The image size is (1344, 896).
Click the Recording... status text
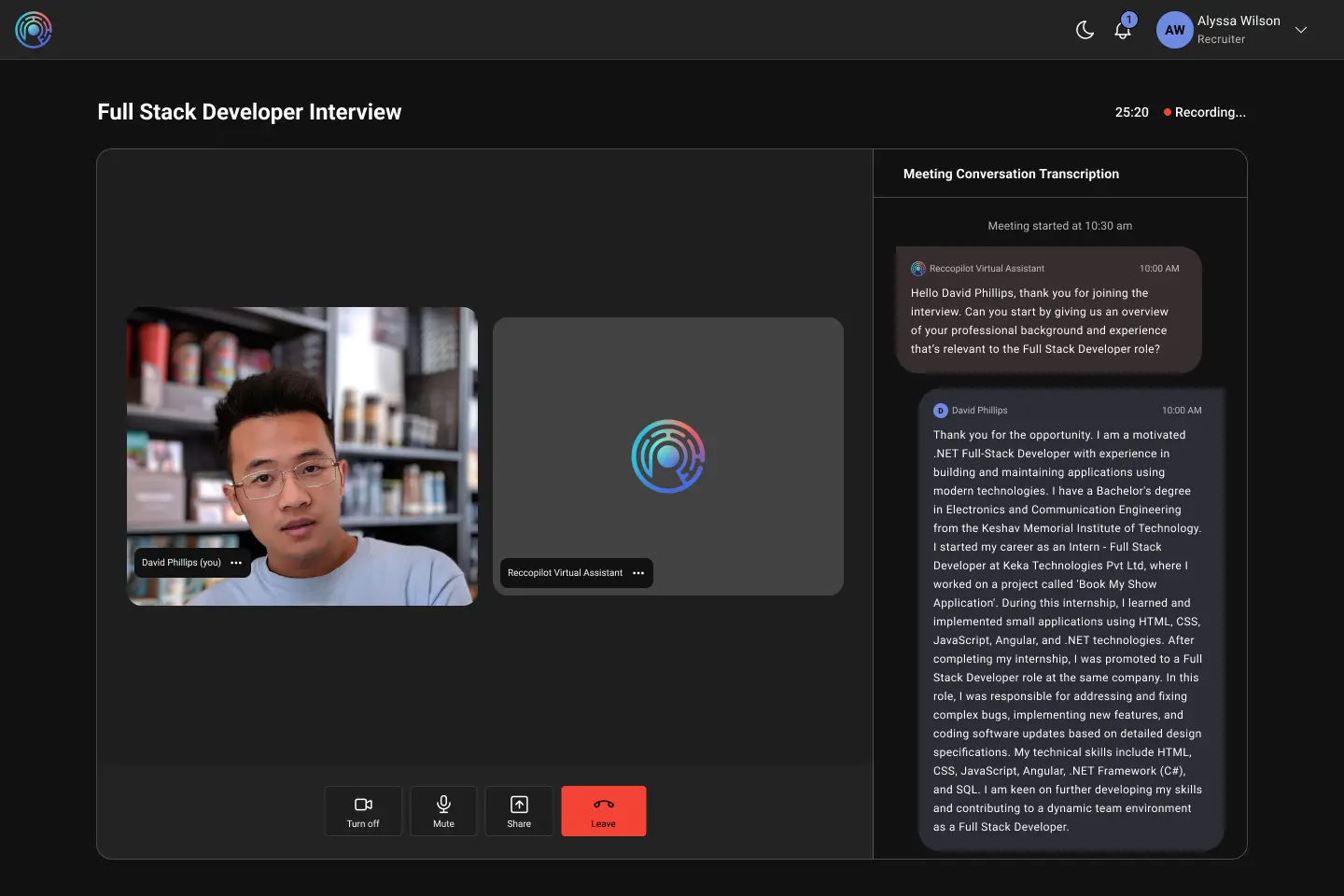(x=1211, y=112)
